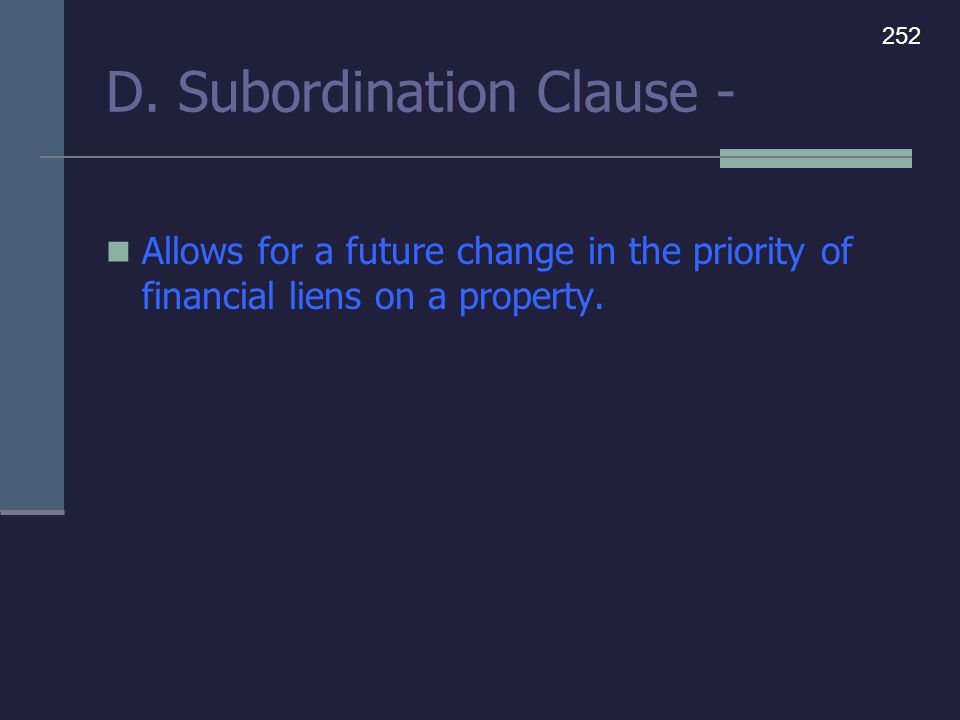This screenshot has width=960, height=720.
Task: Click the word future in bullet text
Action: (x=394, y=251)
